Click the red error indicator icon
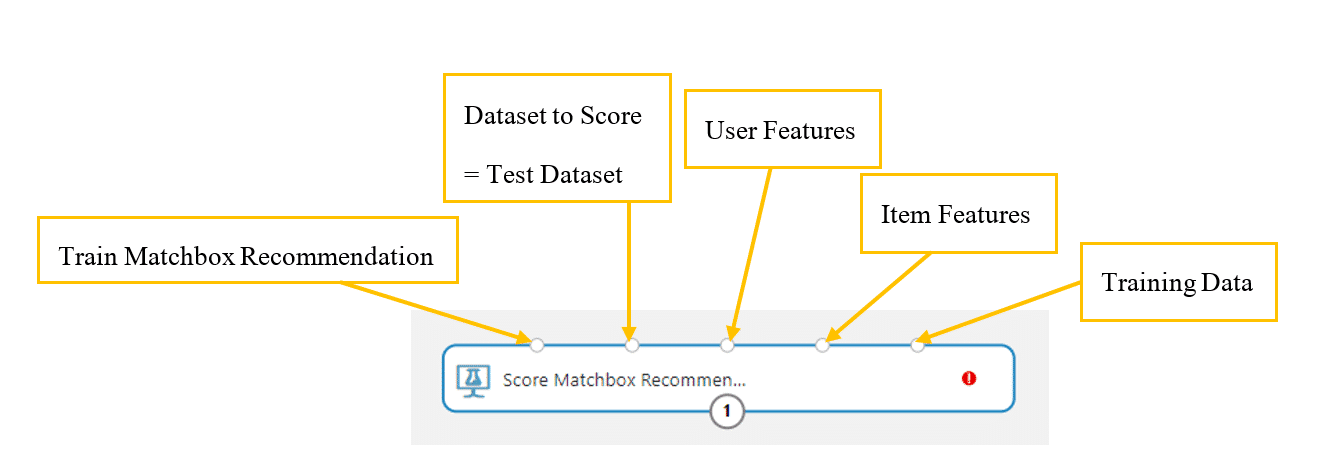The image size is (1337, 469). (968, 378)
